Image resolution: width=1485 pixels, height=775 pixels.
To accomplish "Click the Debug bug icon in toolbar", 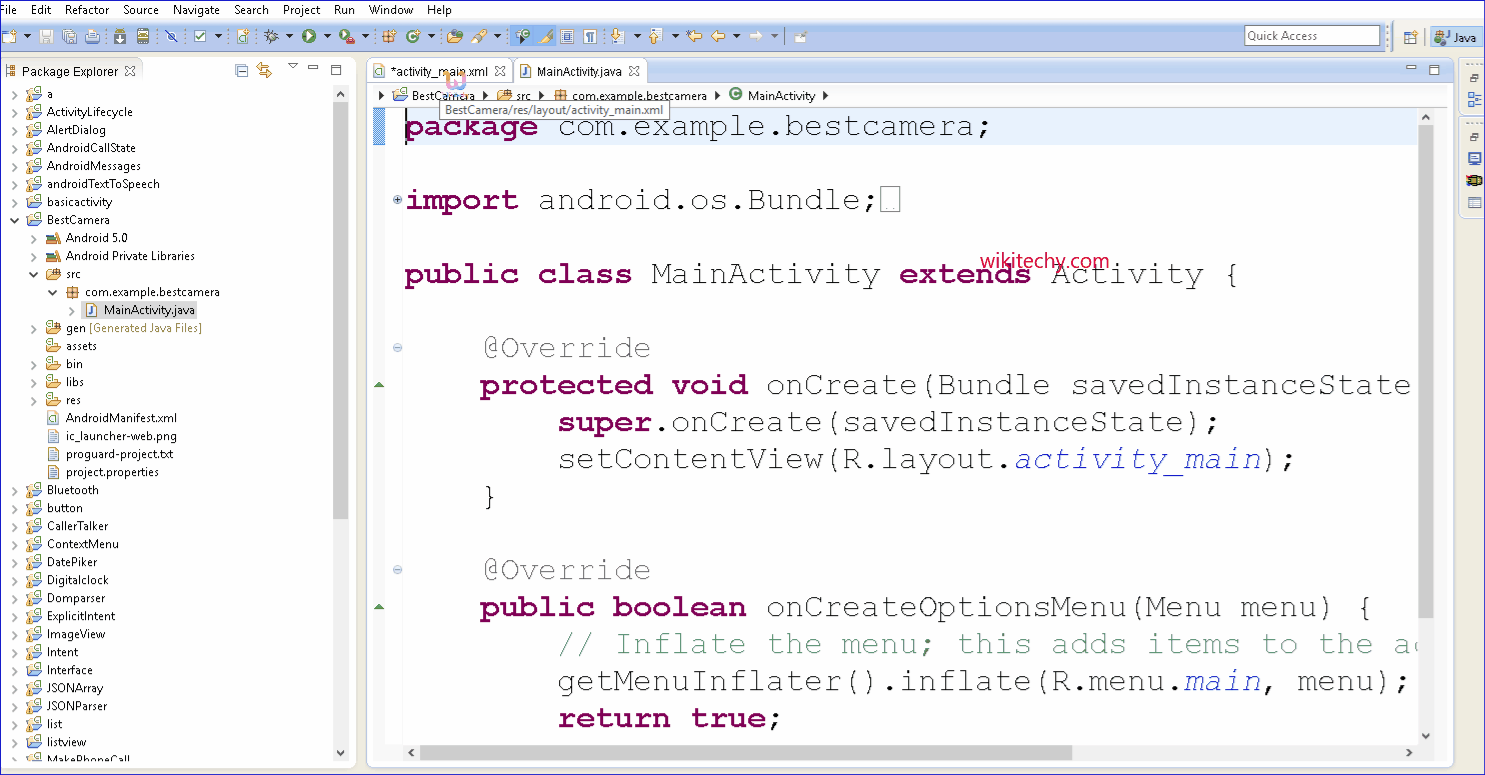I will pyautogui.click(x=271, y=36).
